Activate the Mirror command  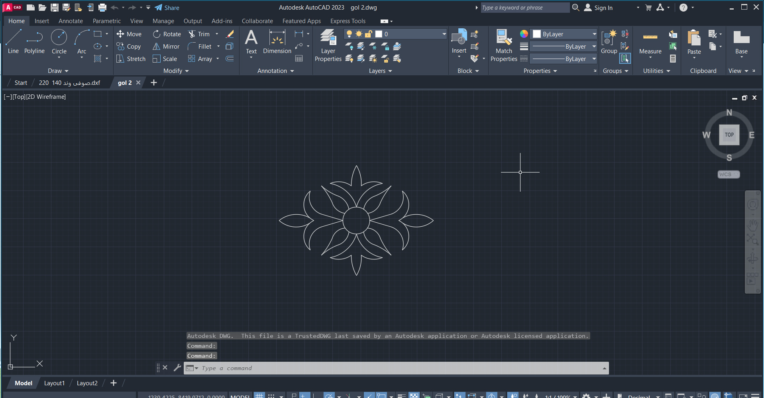[166, 46]
